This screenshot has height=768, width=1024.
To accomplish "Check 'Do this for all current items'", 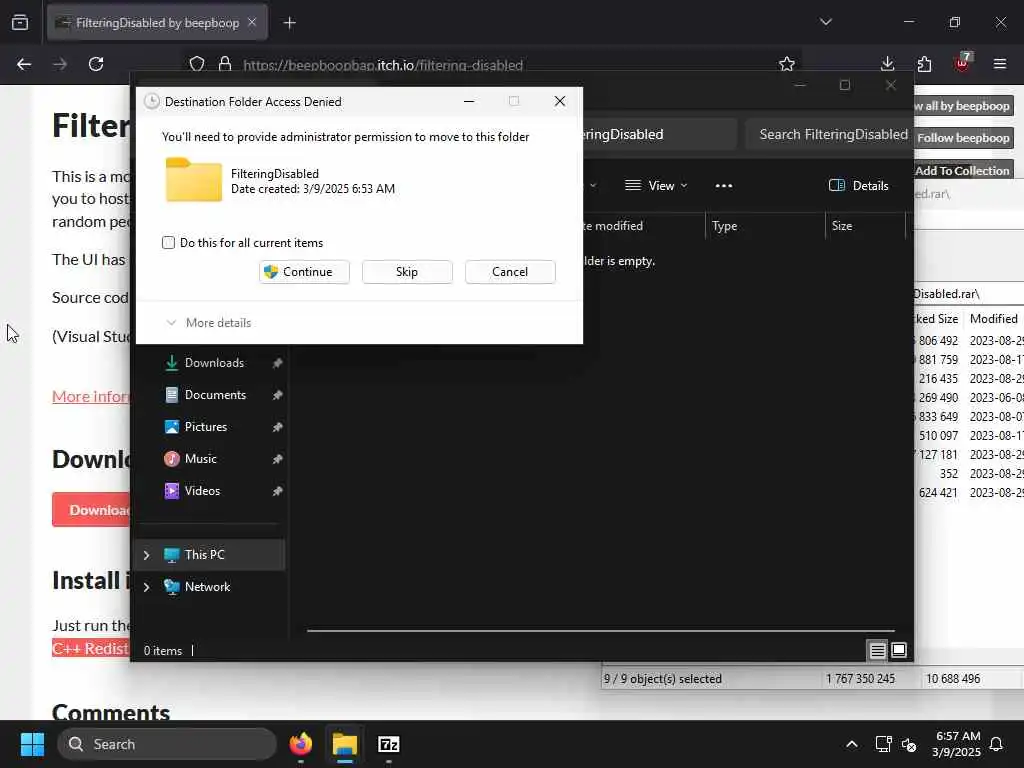I will point(168,243).
